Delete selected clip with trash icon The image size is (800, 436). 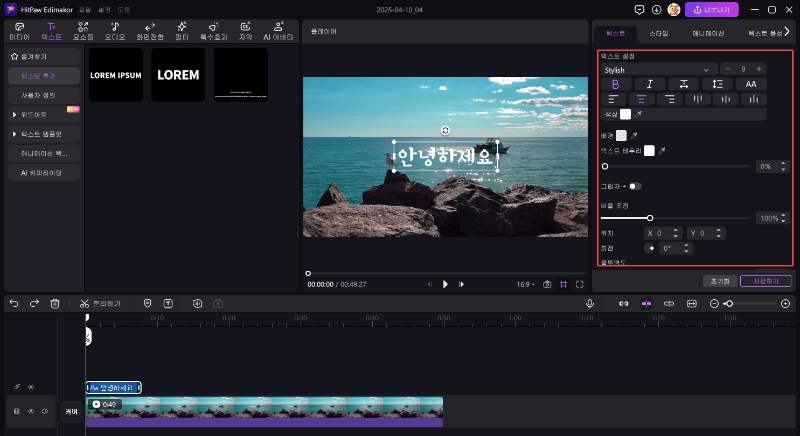coord(55,303)
